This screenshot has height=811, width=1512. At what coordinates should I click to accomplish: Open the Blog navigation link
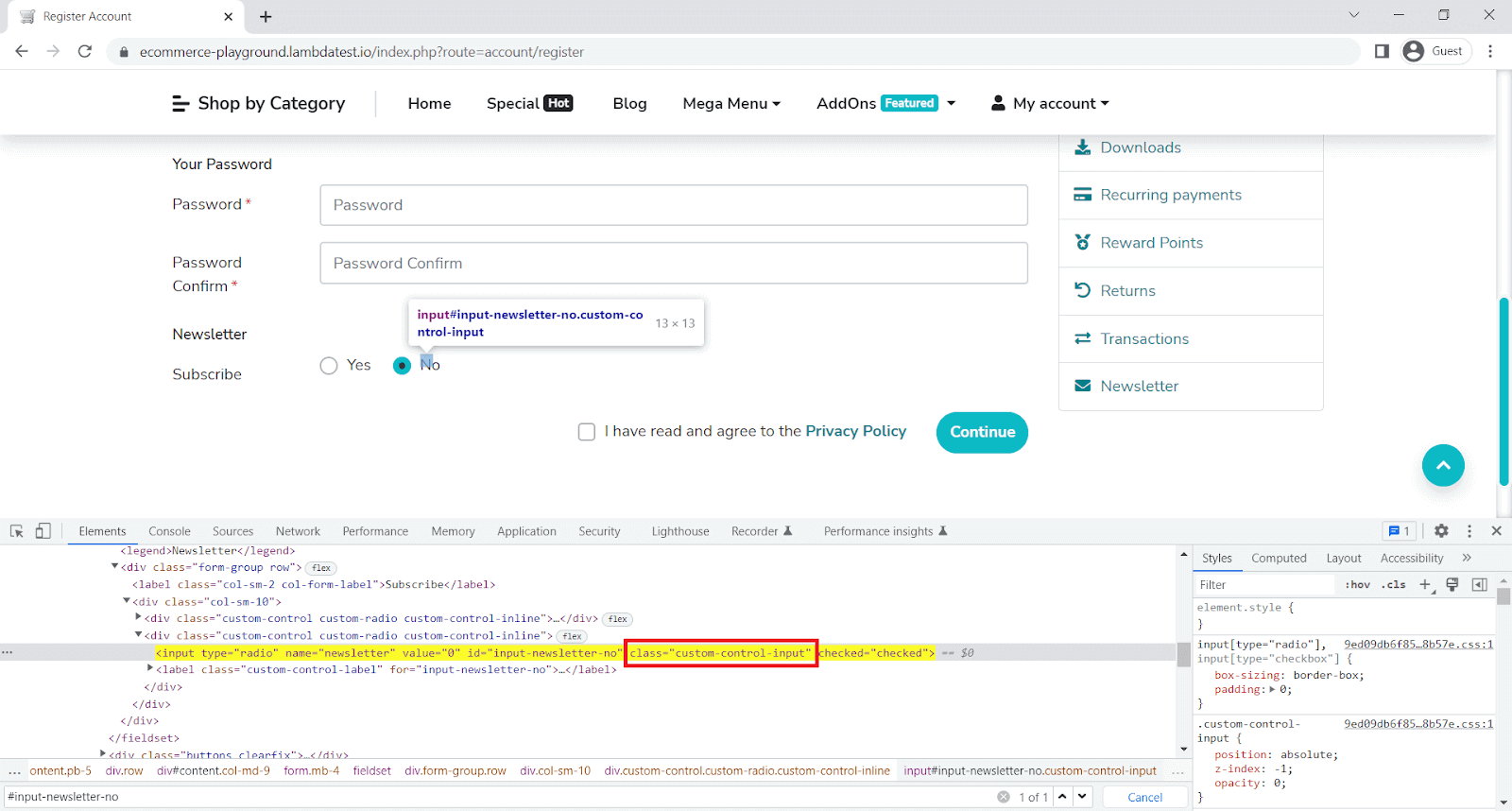click(629, 103)
